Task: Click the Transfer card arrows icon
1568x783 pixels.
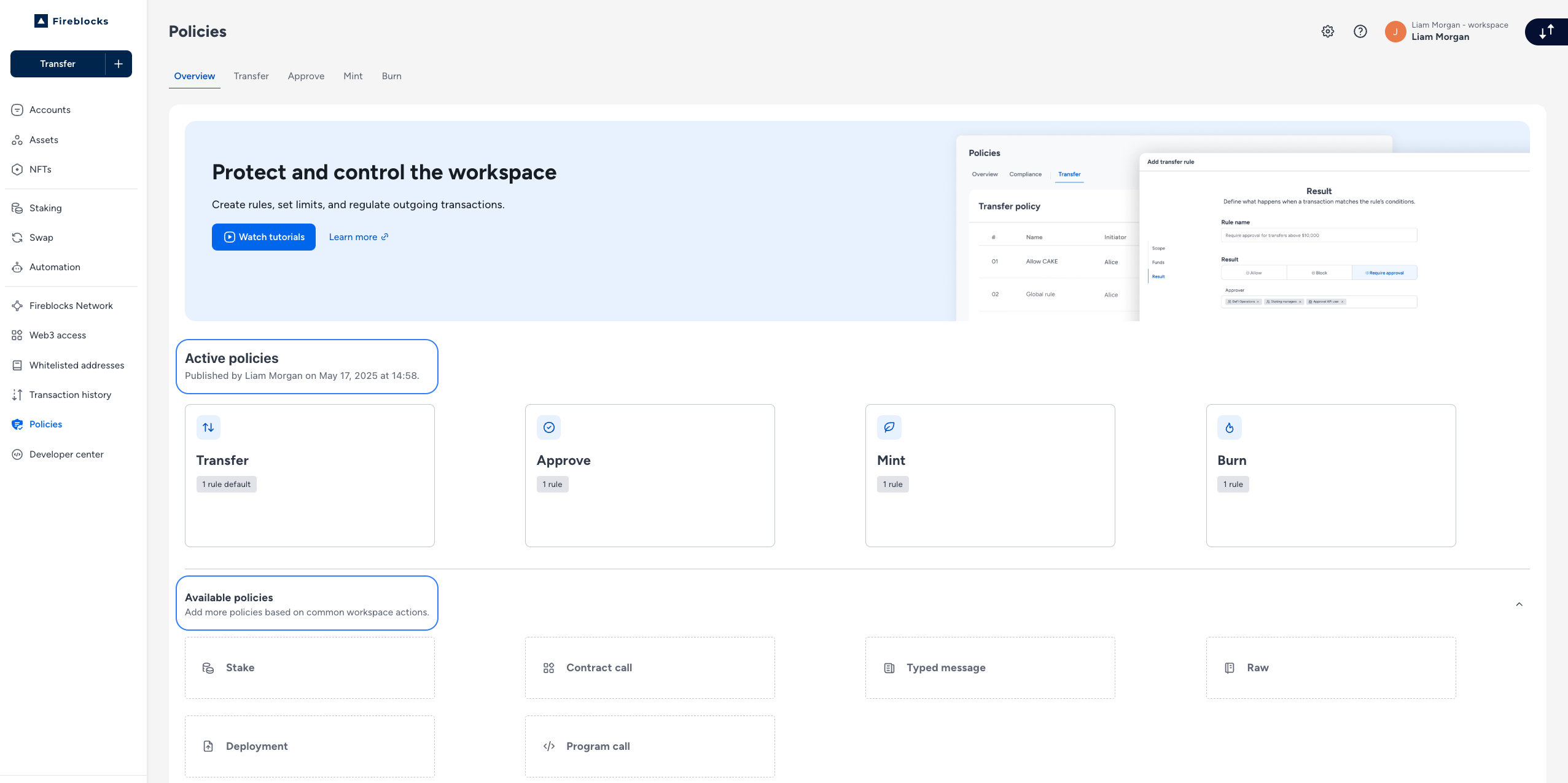Action: (208, 427)
